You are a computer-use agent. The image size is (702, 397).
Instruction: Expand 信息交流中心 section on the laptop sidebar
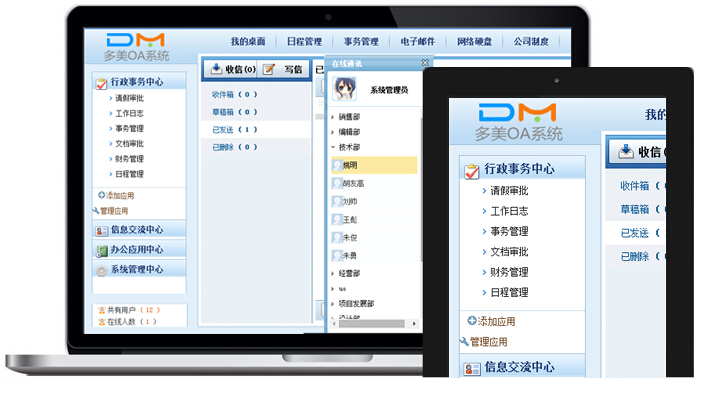139,230
